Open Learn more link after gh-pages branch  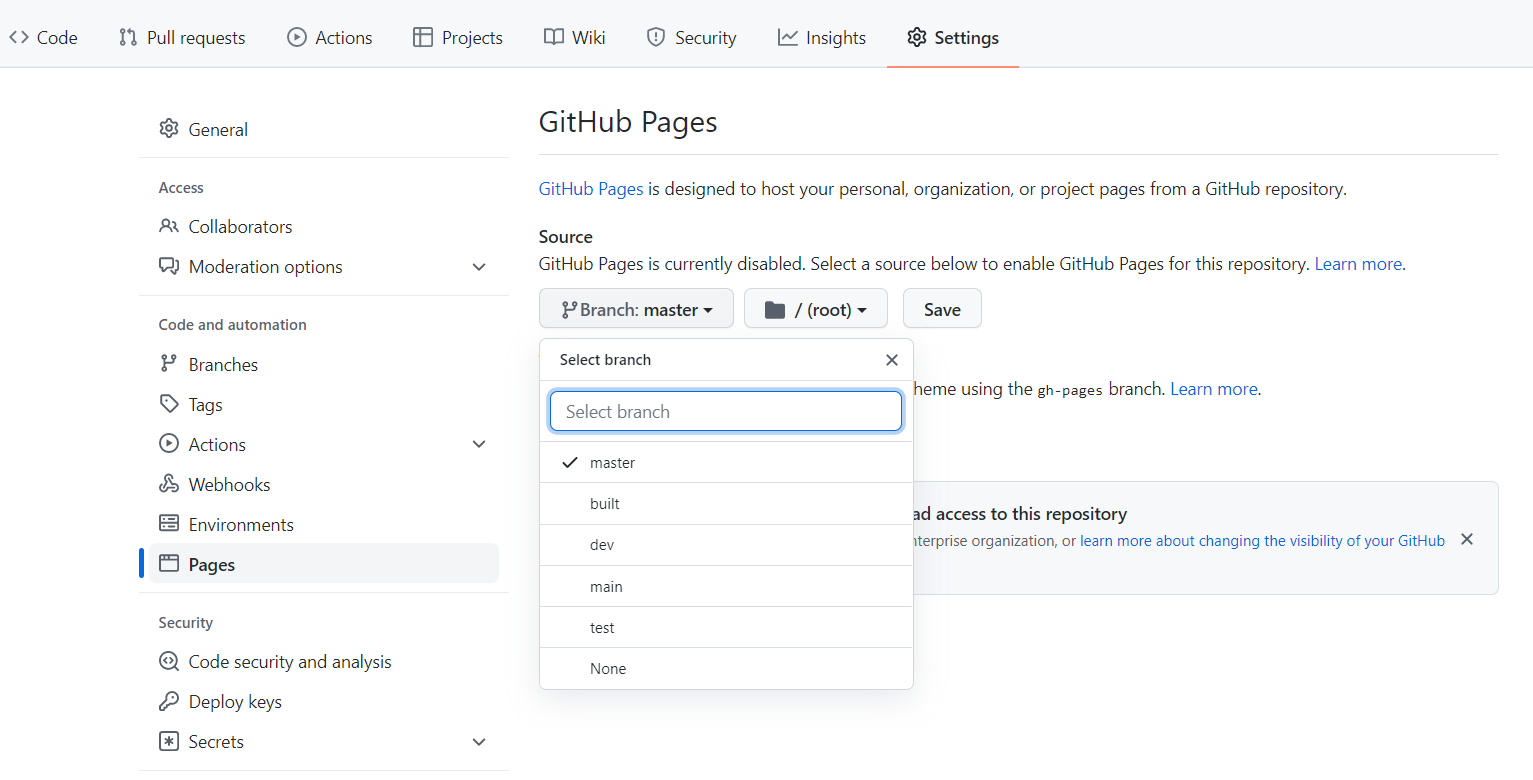[x=1214, y=389]
